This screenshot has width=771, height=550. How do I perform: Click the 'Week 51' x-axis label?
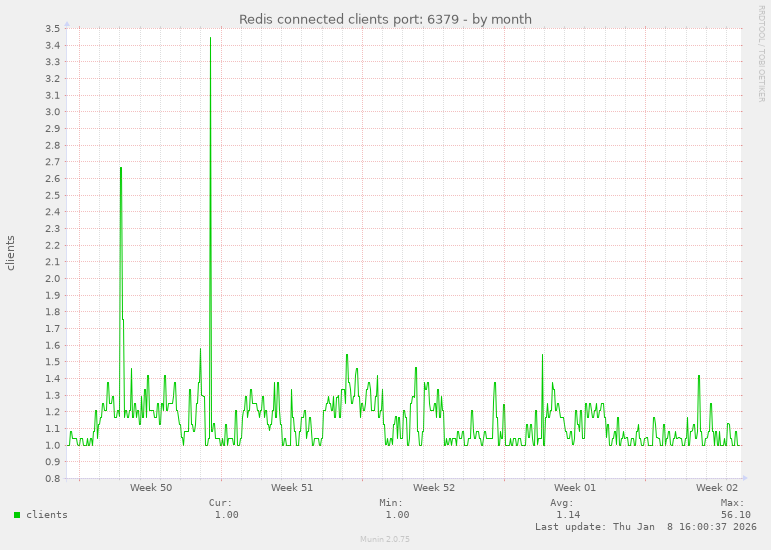(x=292, y=488)
